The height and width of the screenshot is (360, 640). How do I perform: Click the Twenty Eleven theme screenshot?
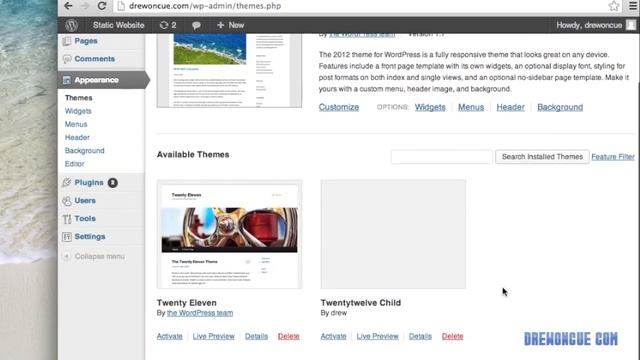coord(229,234)
